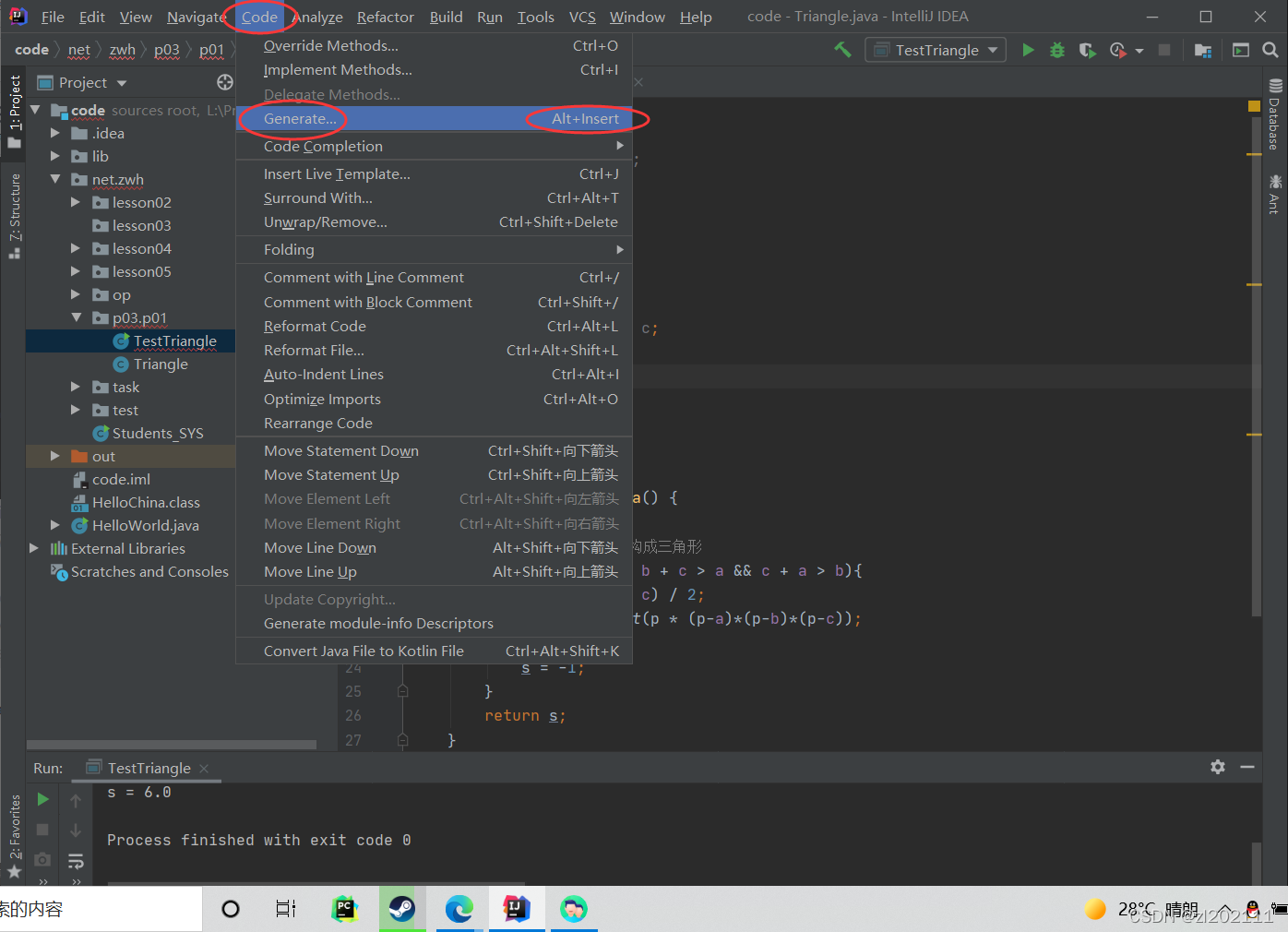The image size is (1288, 932).
Task: Select Triangle class in project tree
Action: pos(161,364)
